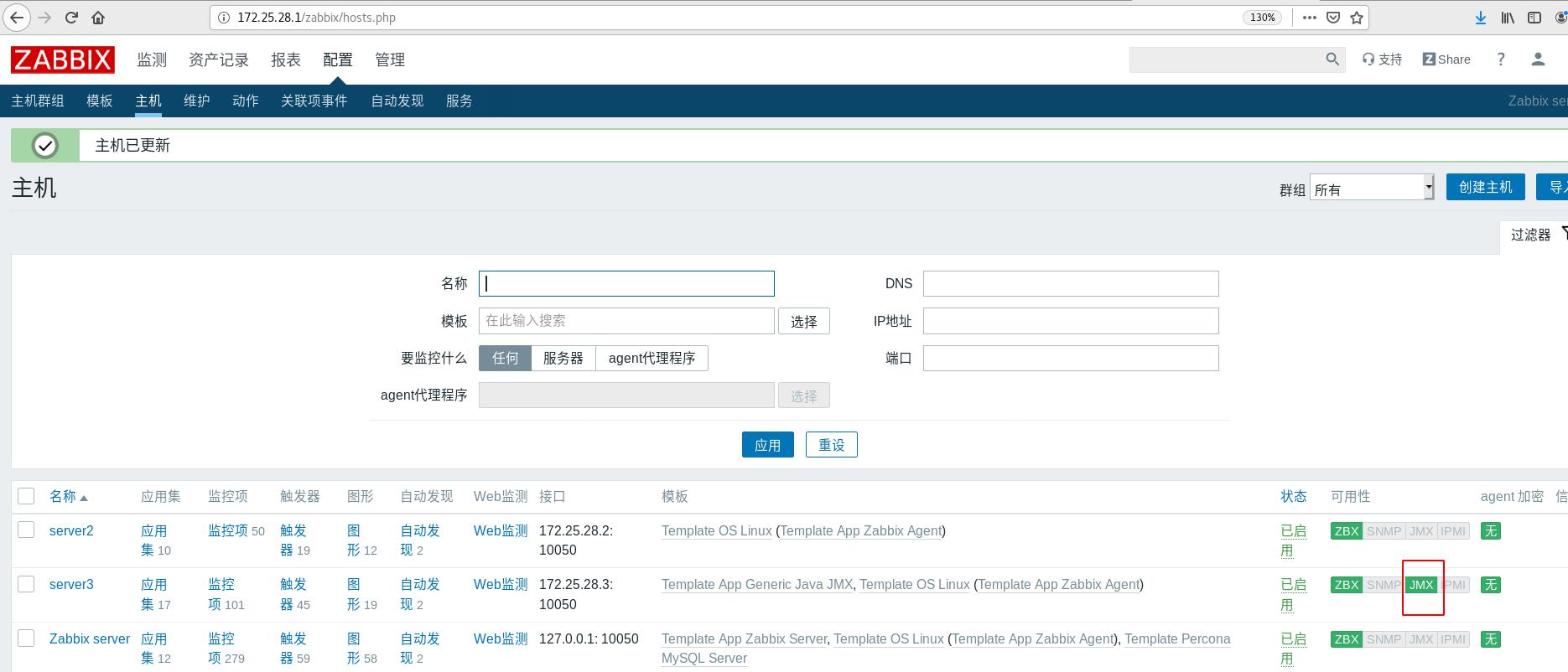
Task: Click the browser forward arrow
Action: [x=44, y=18]
